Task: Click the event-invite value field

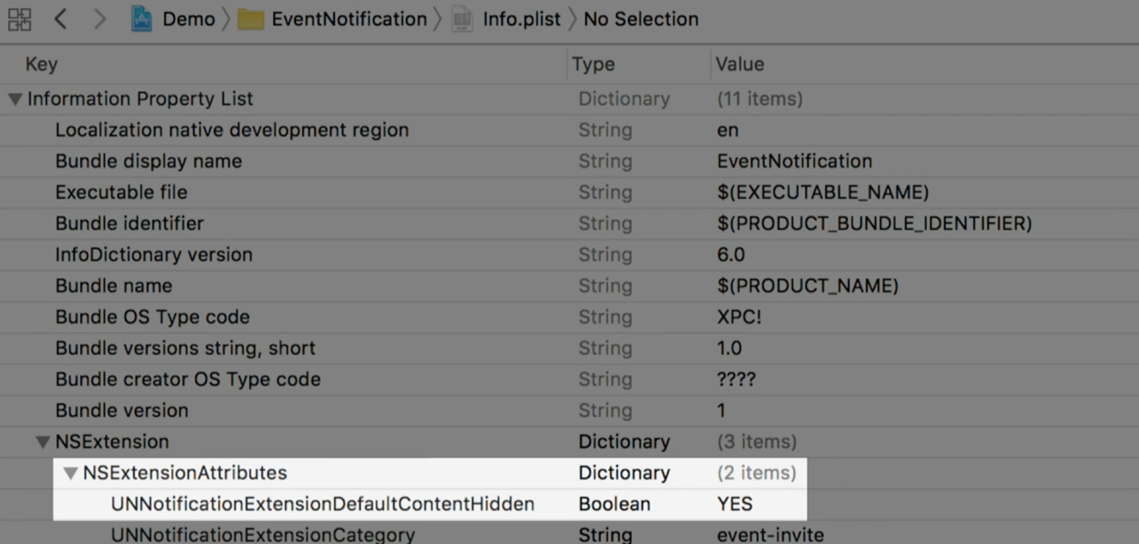Action: coord(770,535)
